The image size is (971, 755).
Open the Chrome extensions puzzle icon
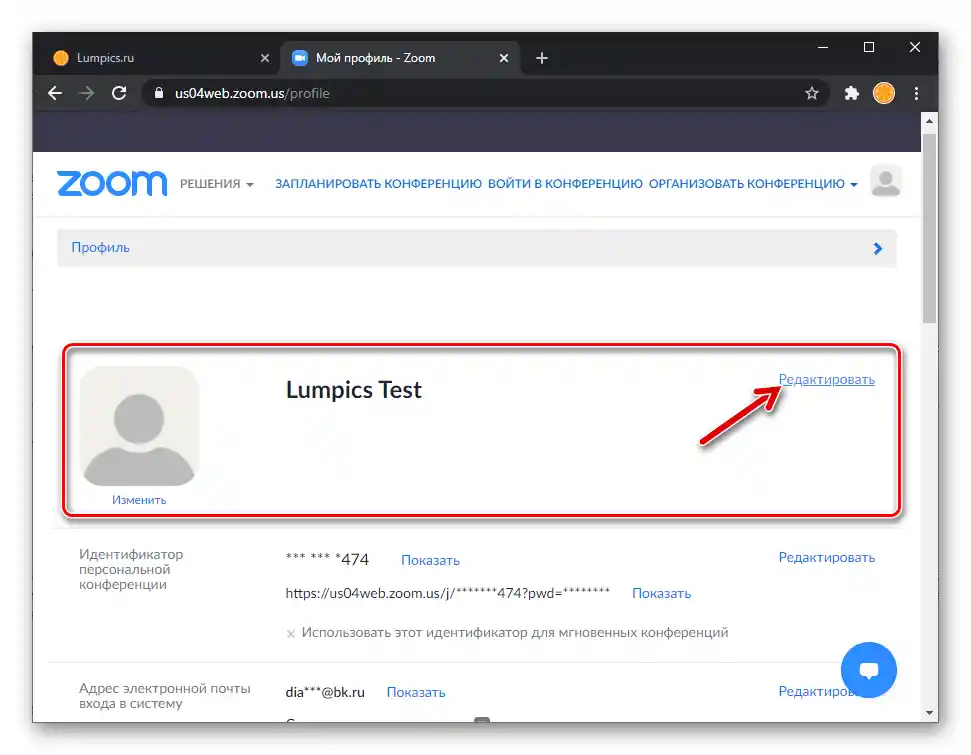click(852, 94)
